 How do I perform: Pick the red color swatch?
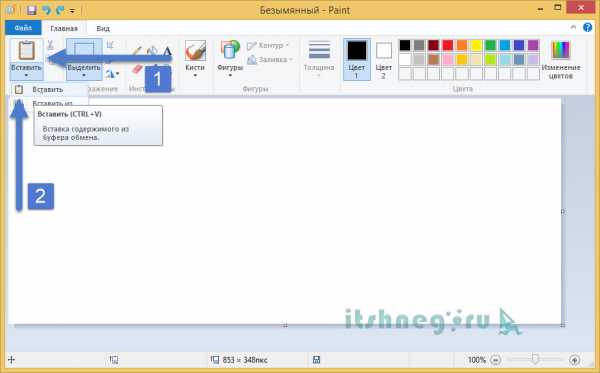point(448,45)
